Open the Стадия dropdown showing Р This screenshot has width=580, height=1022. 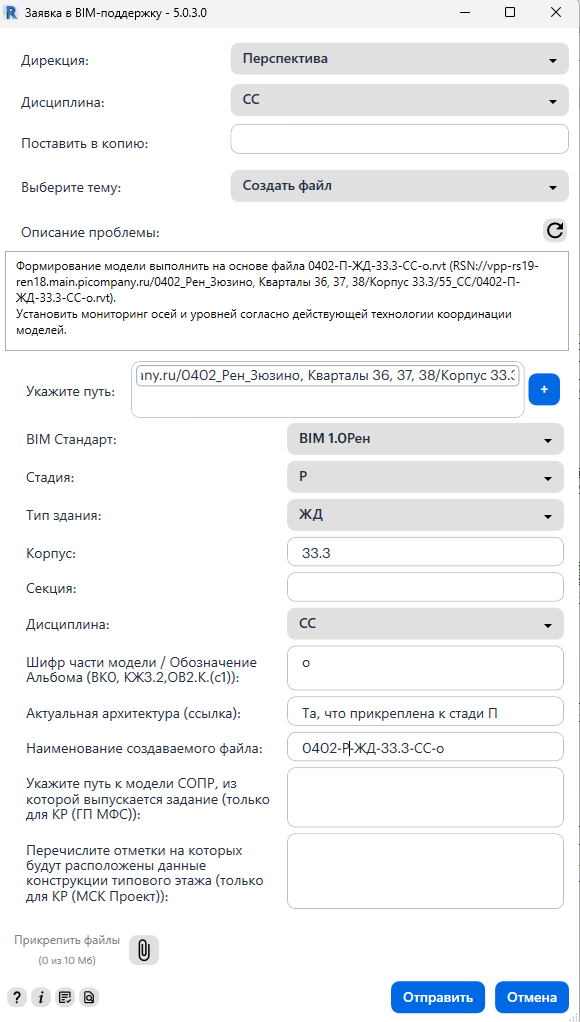tap(425, 476)
